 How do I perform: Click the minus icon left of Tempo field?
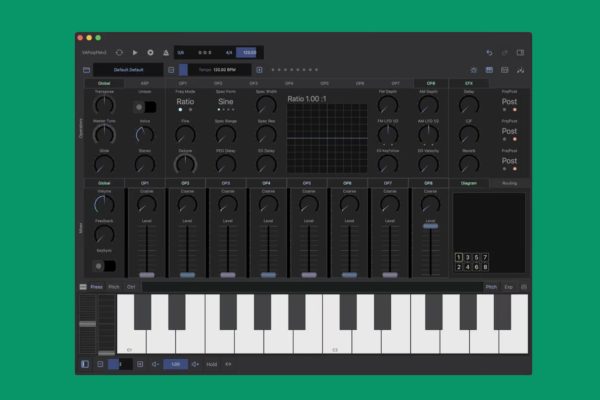(x=171, y=70)
